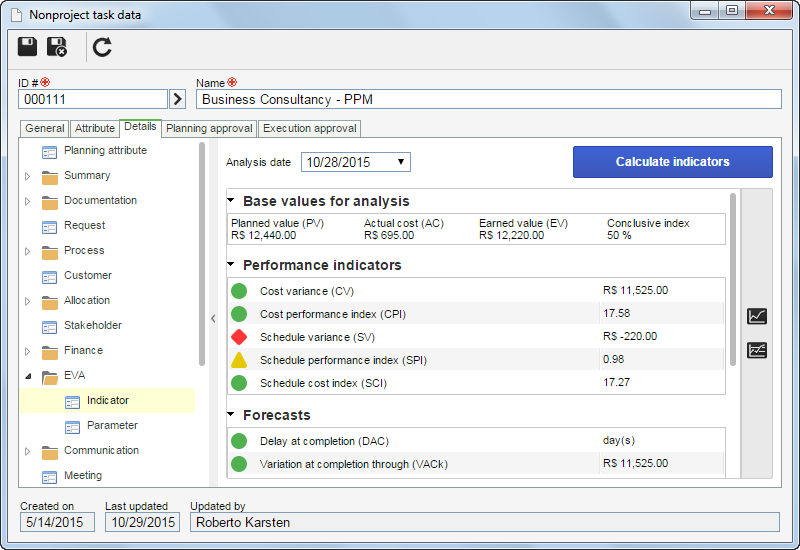Switch to the Attribute tab
This screenshot has width=800, height=550.
pyautogui.click(x=95, y=128)
